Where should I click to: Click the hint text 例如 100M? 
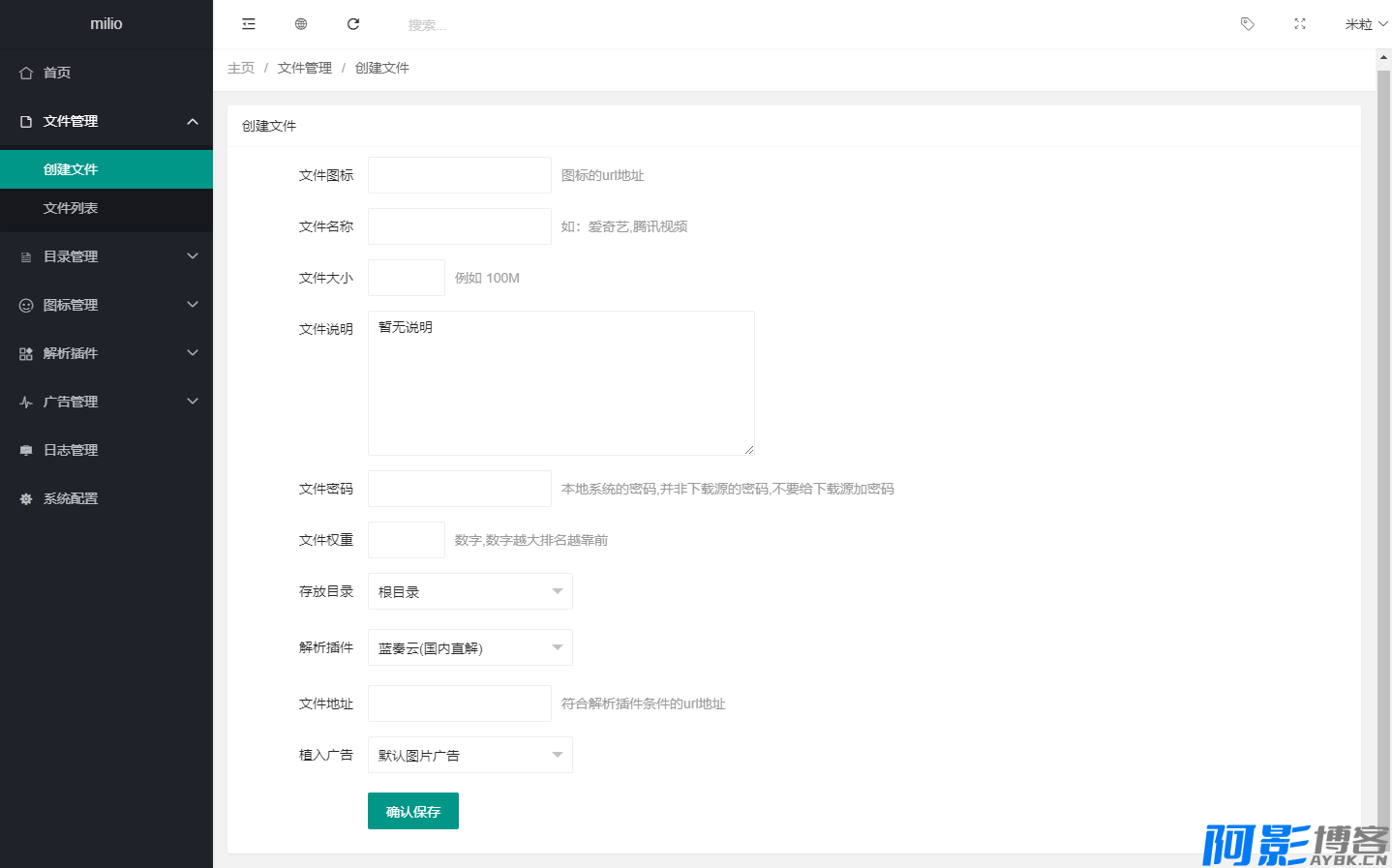click(487, 278)
